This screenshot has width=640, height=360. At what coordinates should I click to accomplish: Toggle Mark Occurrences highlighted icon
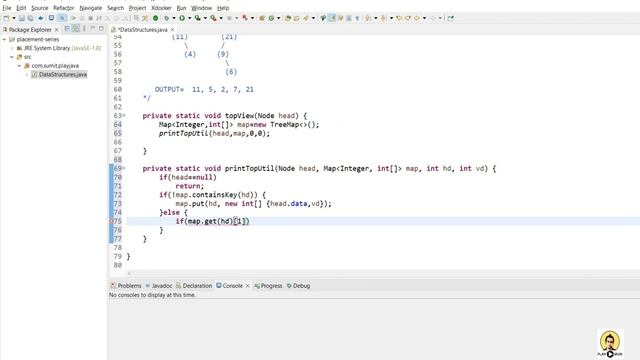pyautogui.click(x=331, y=18)
